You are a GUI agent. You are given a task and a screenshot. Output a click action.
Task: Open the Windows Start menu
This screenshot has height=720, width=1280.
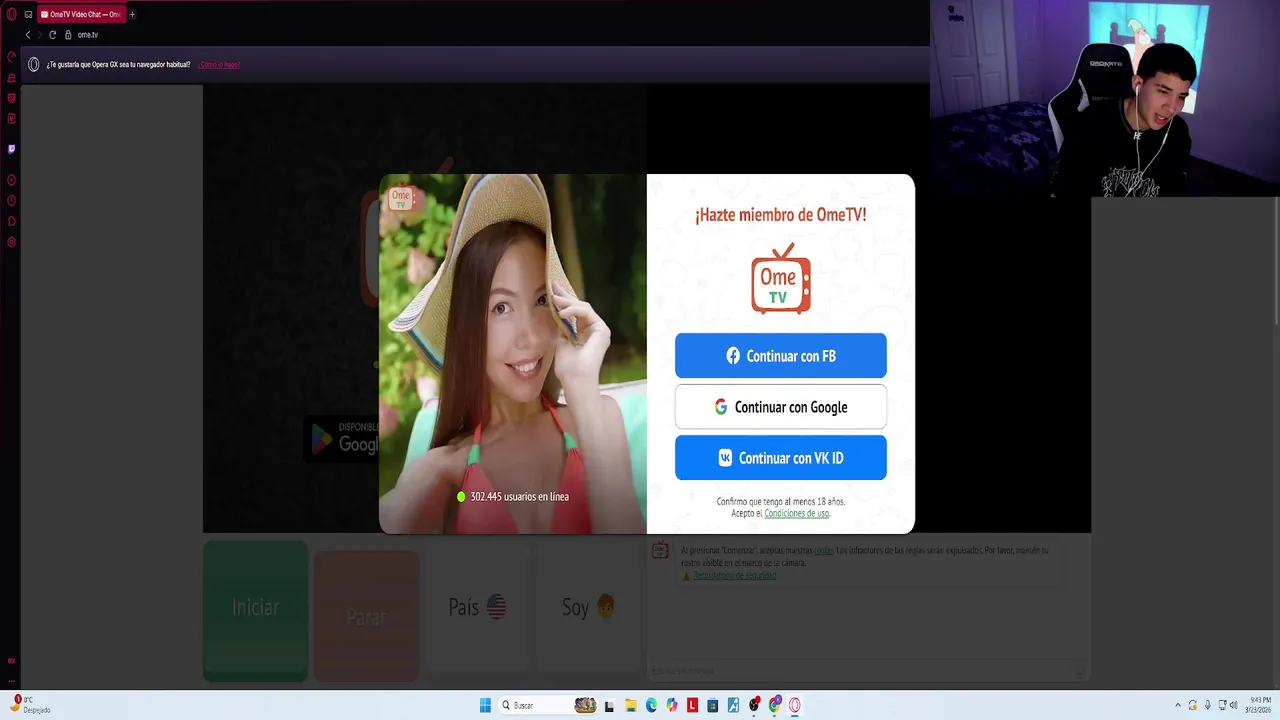pos(485,705)
